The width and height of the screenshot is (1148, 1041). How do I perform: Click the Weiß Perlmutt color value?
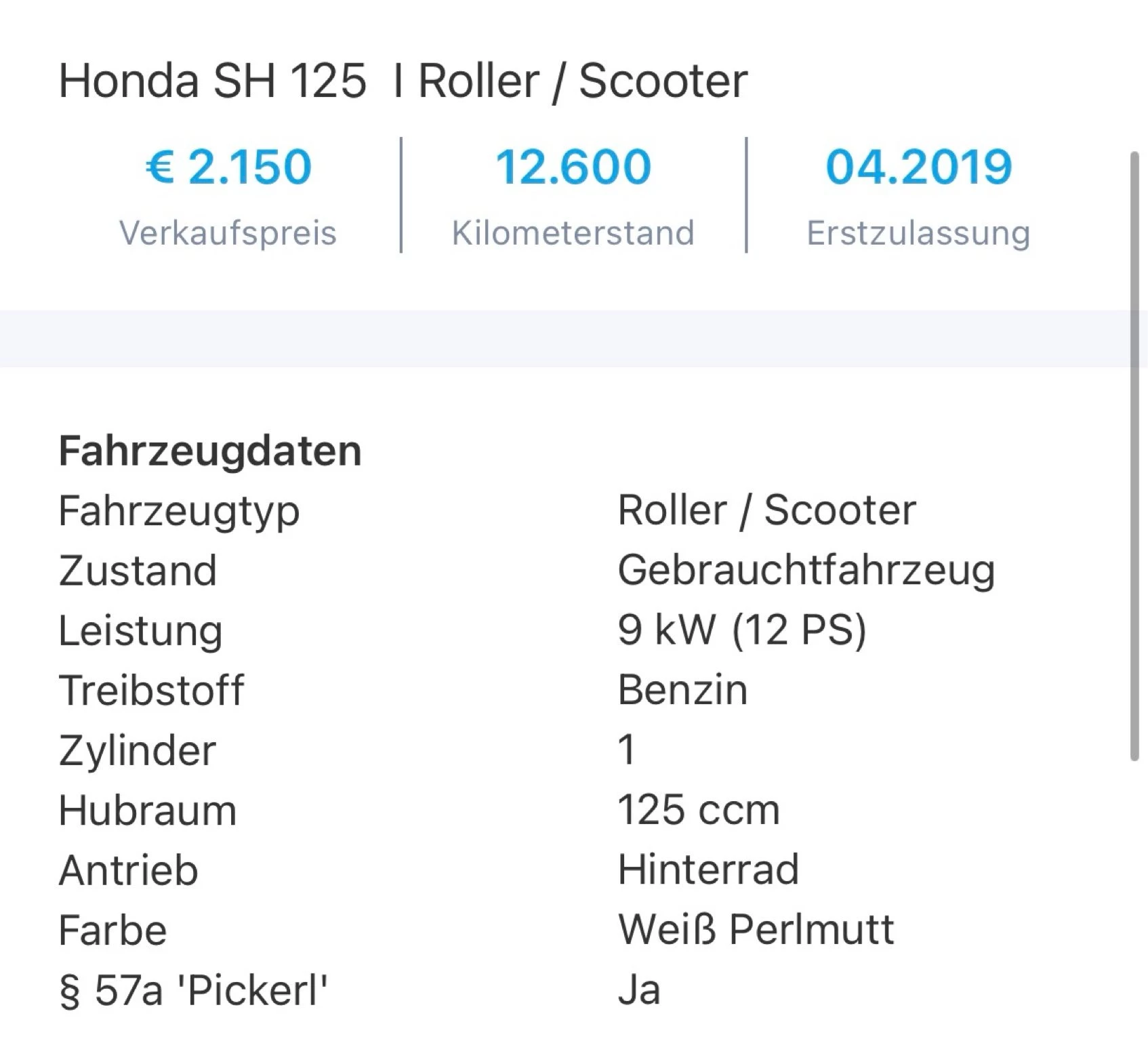pyautogui.click(x=756, y=929)
